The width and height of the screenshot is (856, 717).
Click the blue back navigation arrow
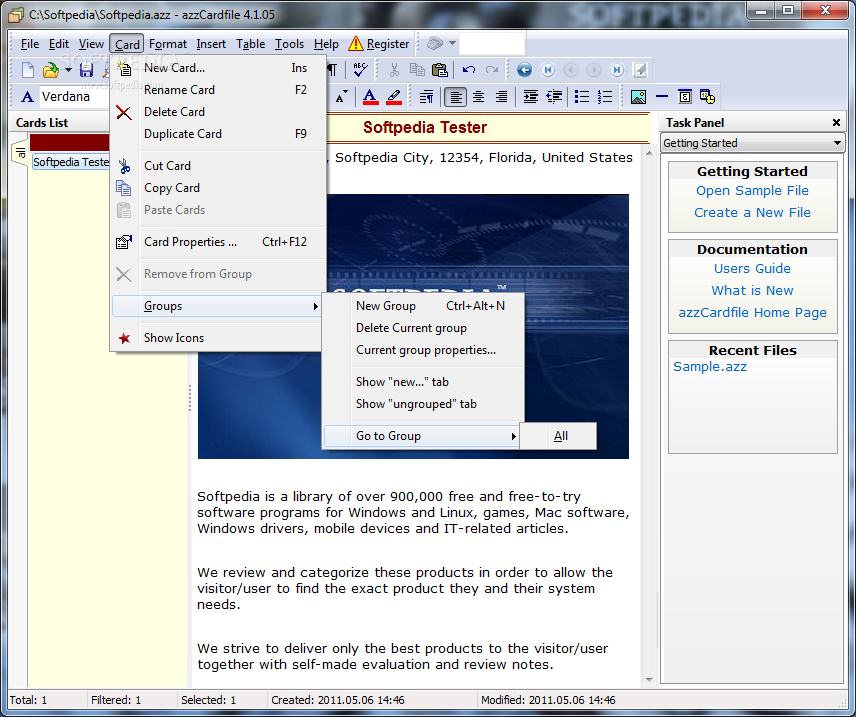[524, 70]
